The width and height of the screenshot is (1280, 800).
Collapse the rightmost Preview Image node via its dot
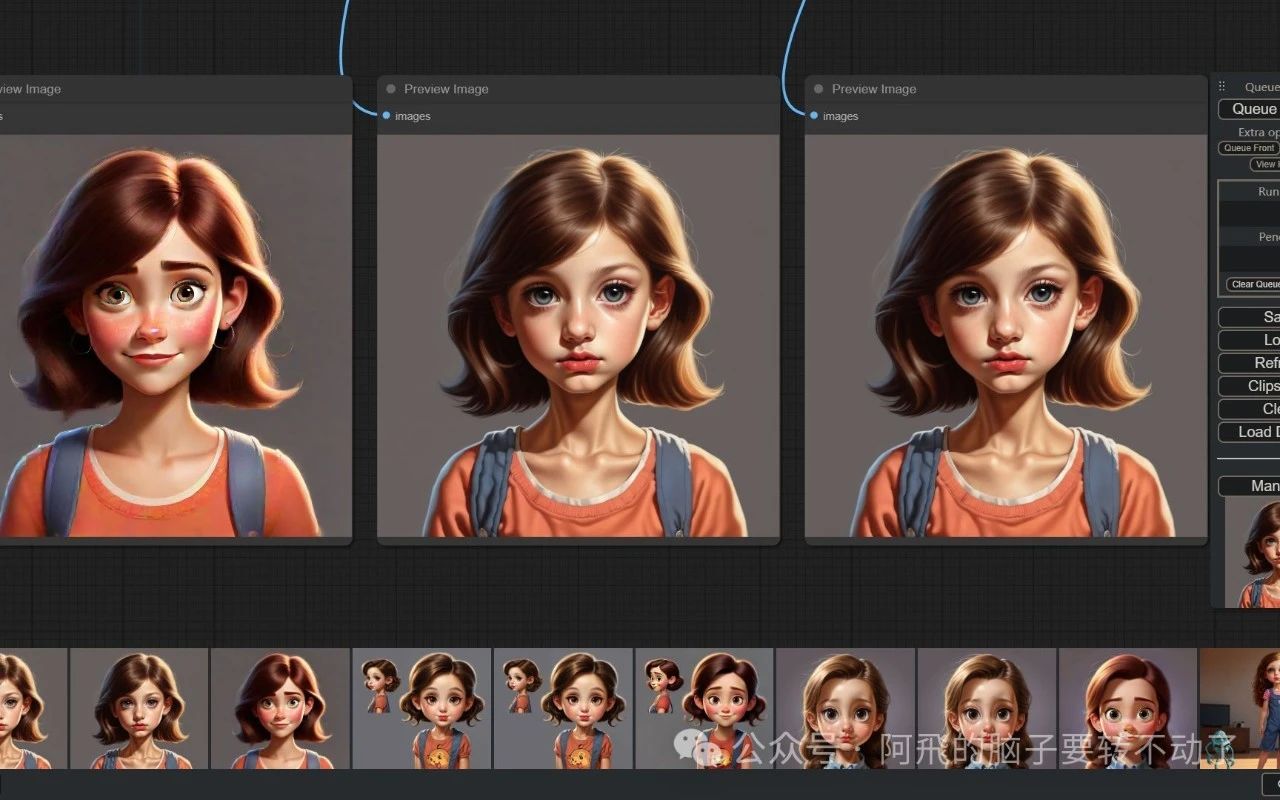[819, 89]
